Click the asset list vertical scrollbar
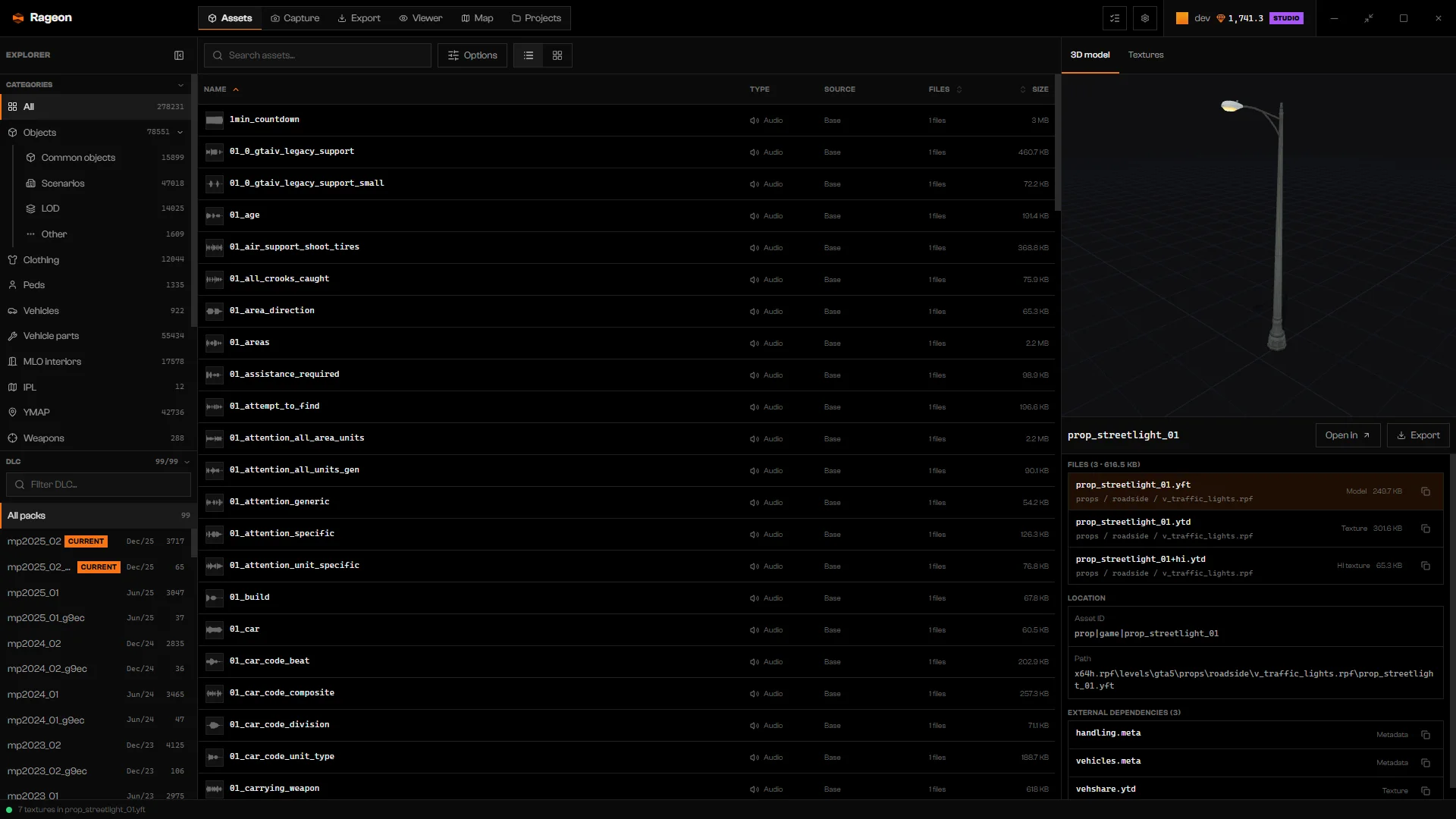1456x819 pixels. pos(1057,143)
